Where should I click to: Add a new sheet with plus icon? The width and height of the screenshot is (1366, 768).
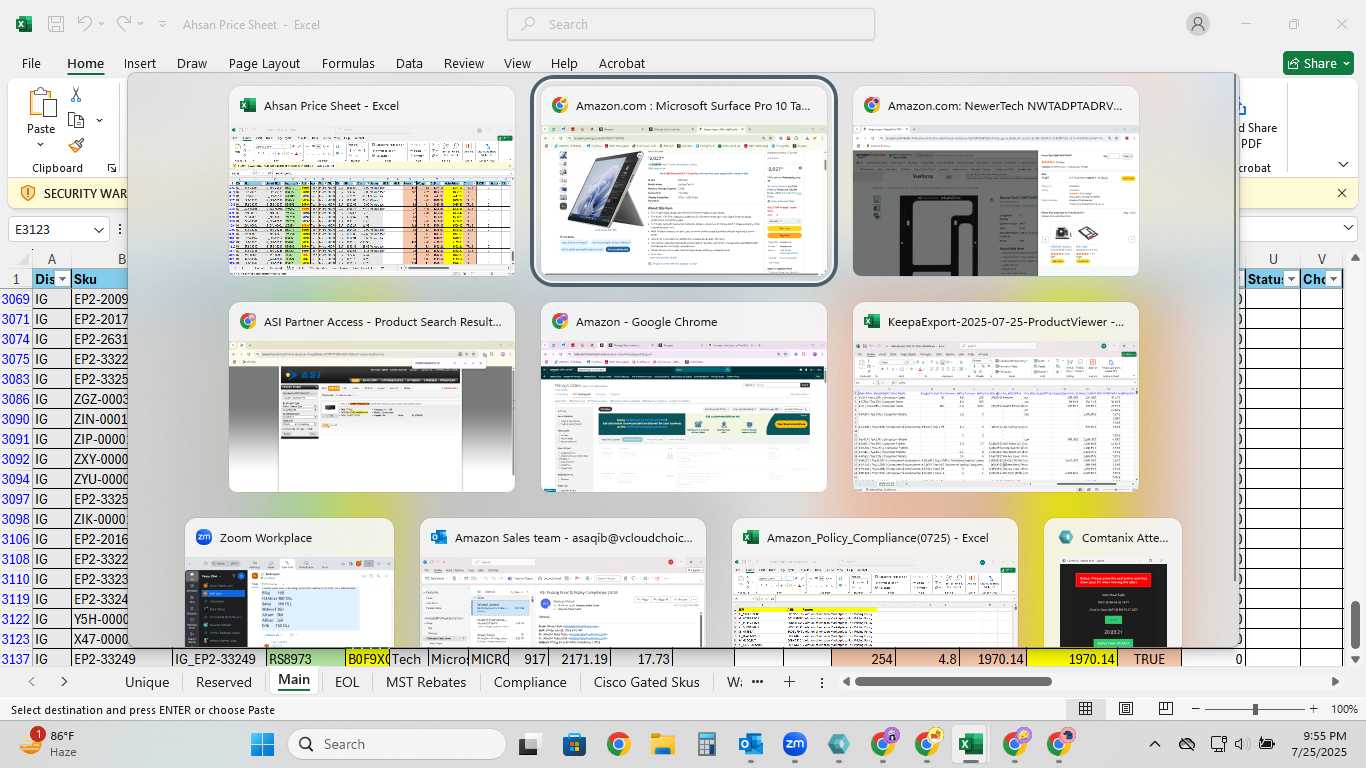[x=789, y=682]
